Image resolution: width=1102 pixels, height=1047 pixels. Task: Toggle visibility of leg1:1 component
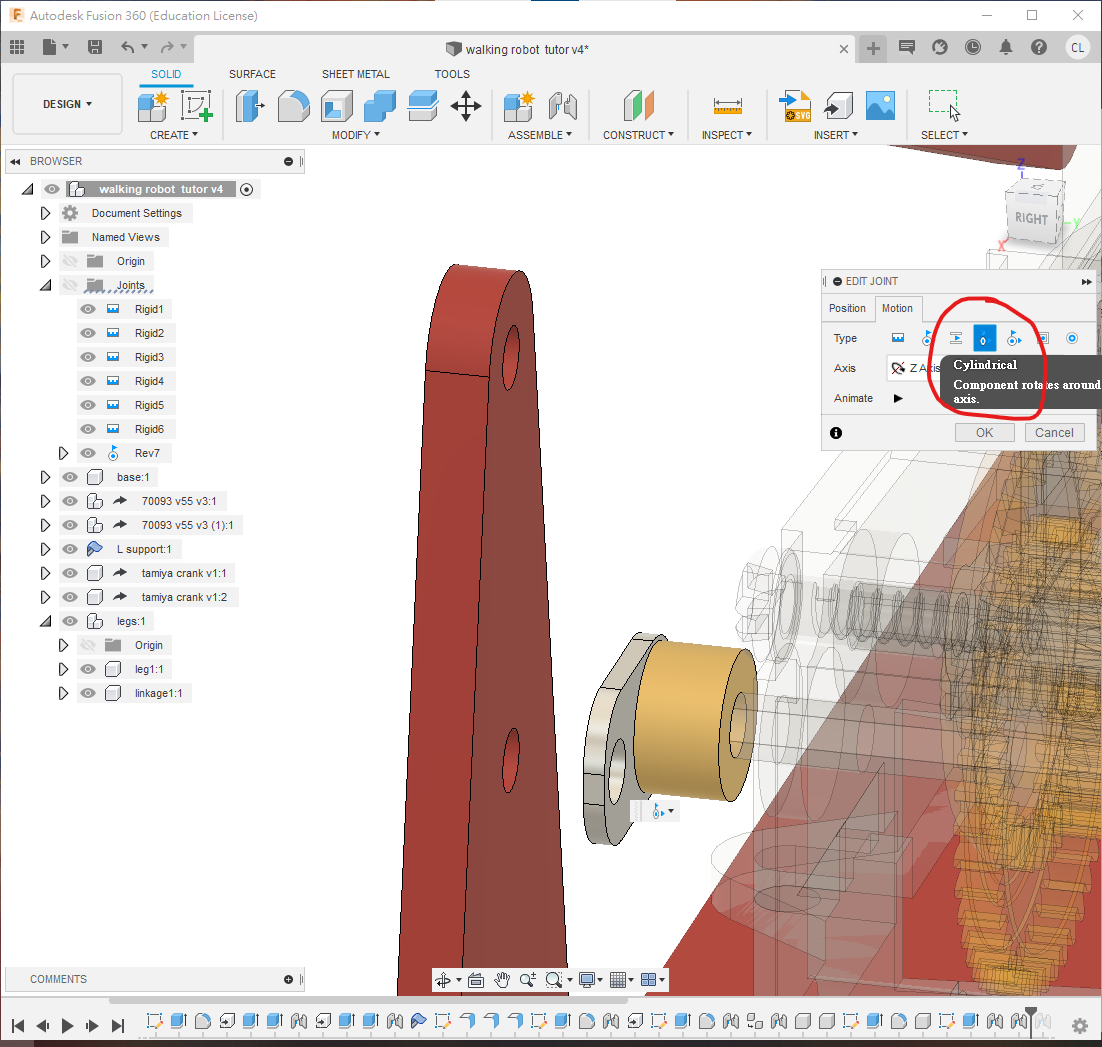coord(88,669)
